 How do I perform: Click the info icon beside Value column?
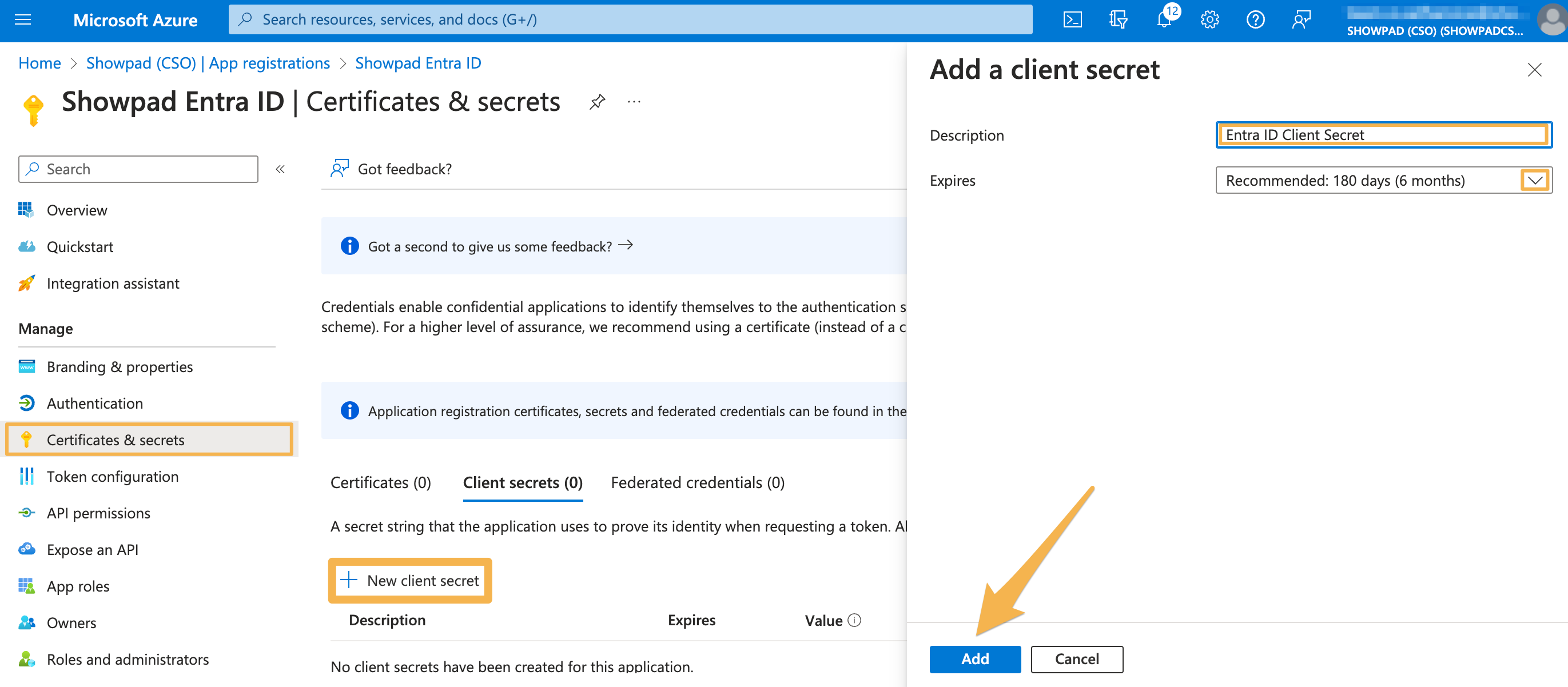tap(854, 620)
